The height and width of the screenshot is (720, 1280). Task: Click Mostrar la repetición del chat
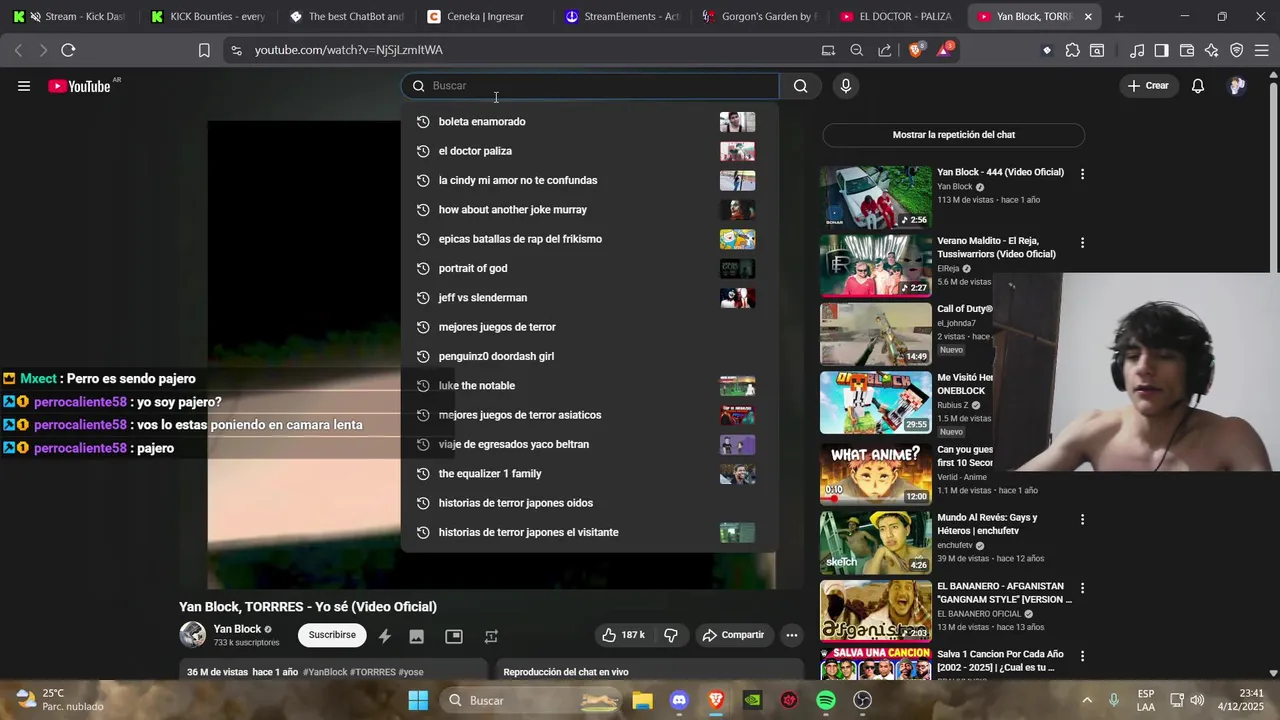(953, 135)
